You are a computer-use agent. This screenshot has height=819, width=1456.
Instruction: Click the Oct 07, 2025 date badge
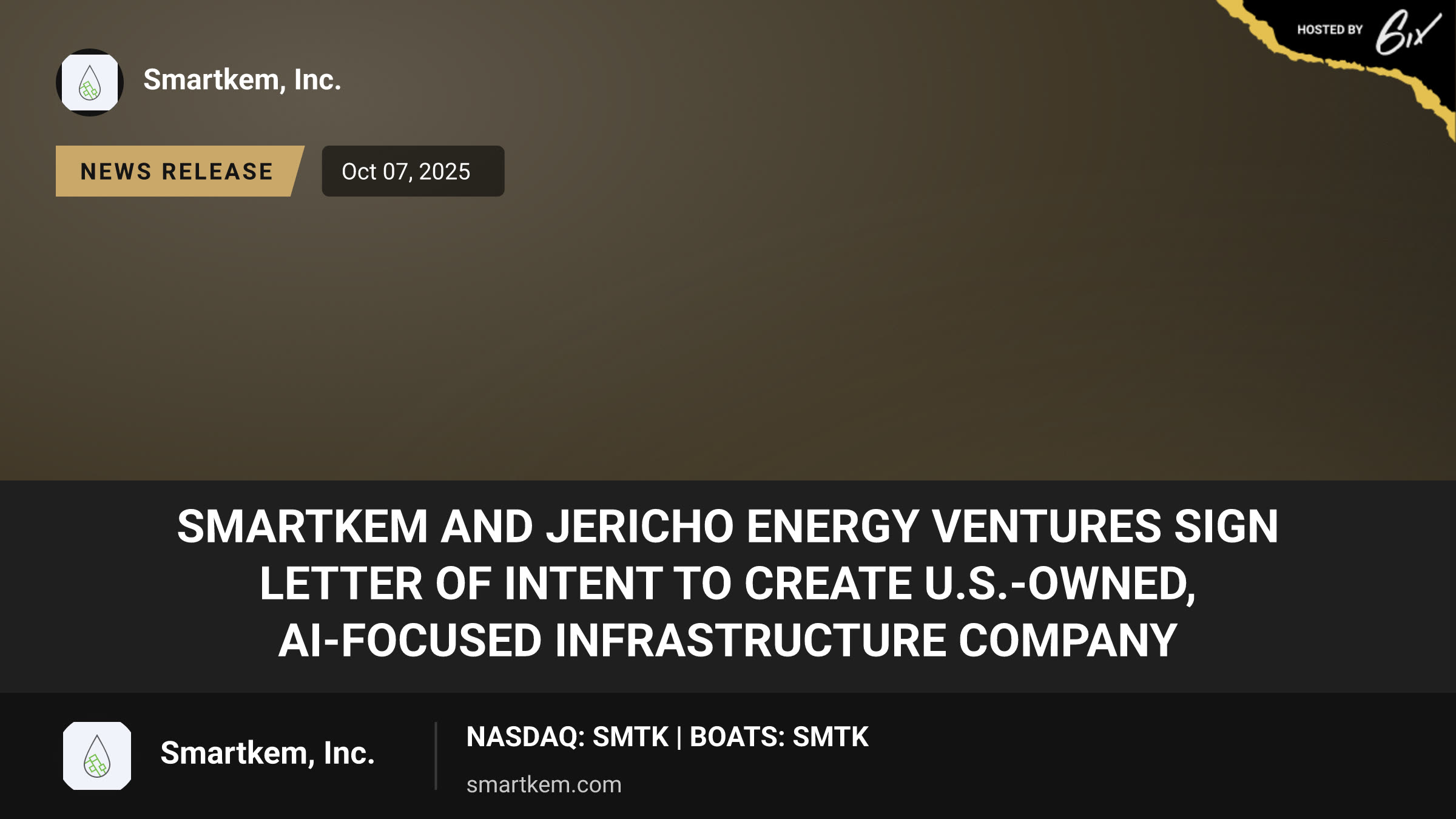point(413,171)
